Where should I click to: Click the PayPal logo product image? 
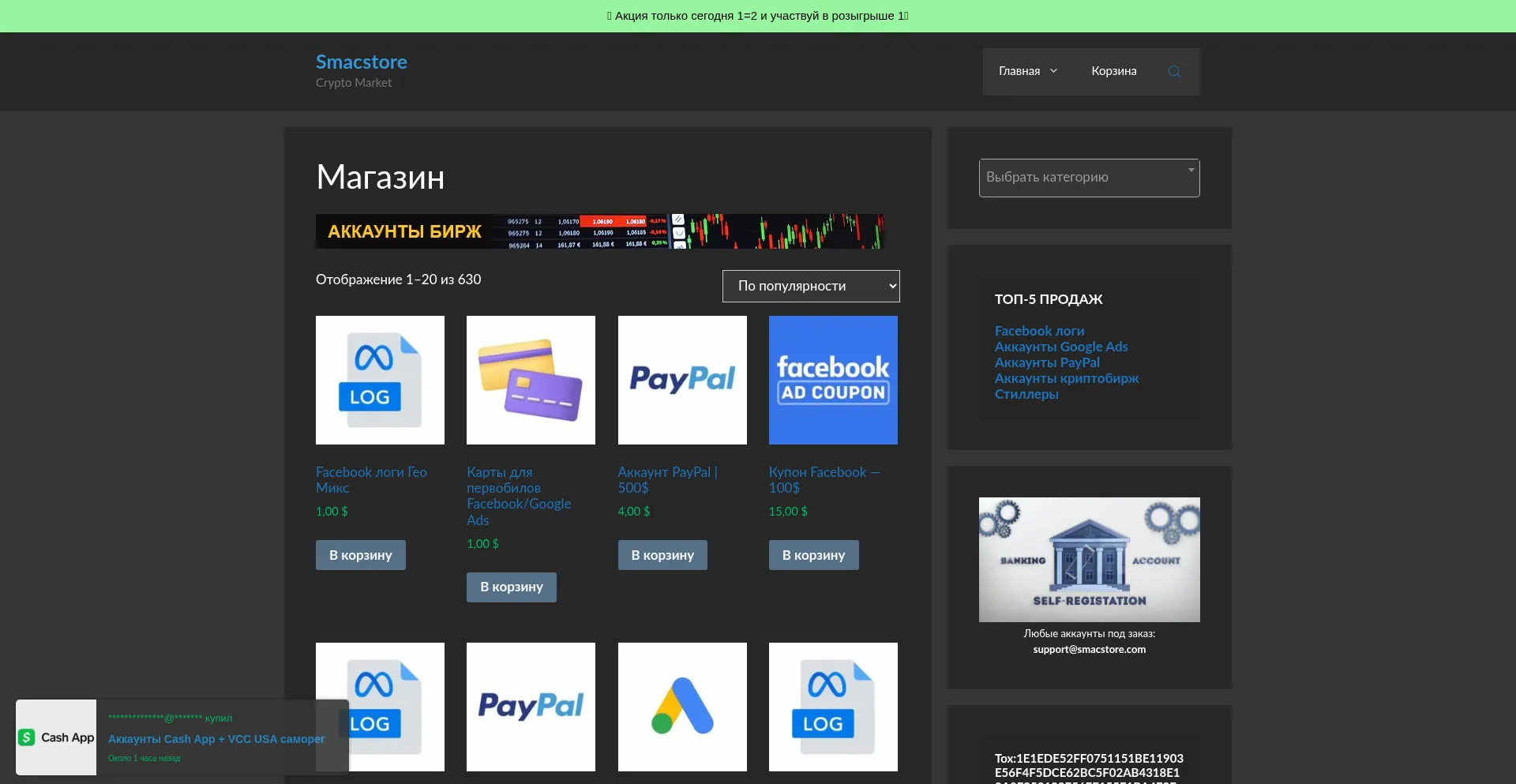point(682,380)
